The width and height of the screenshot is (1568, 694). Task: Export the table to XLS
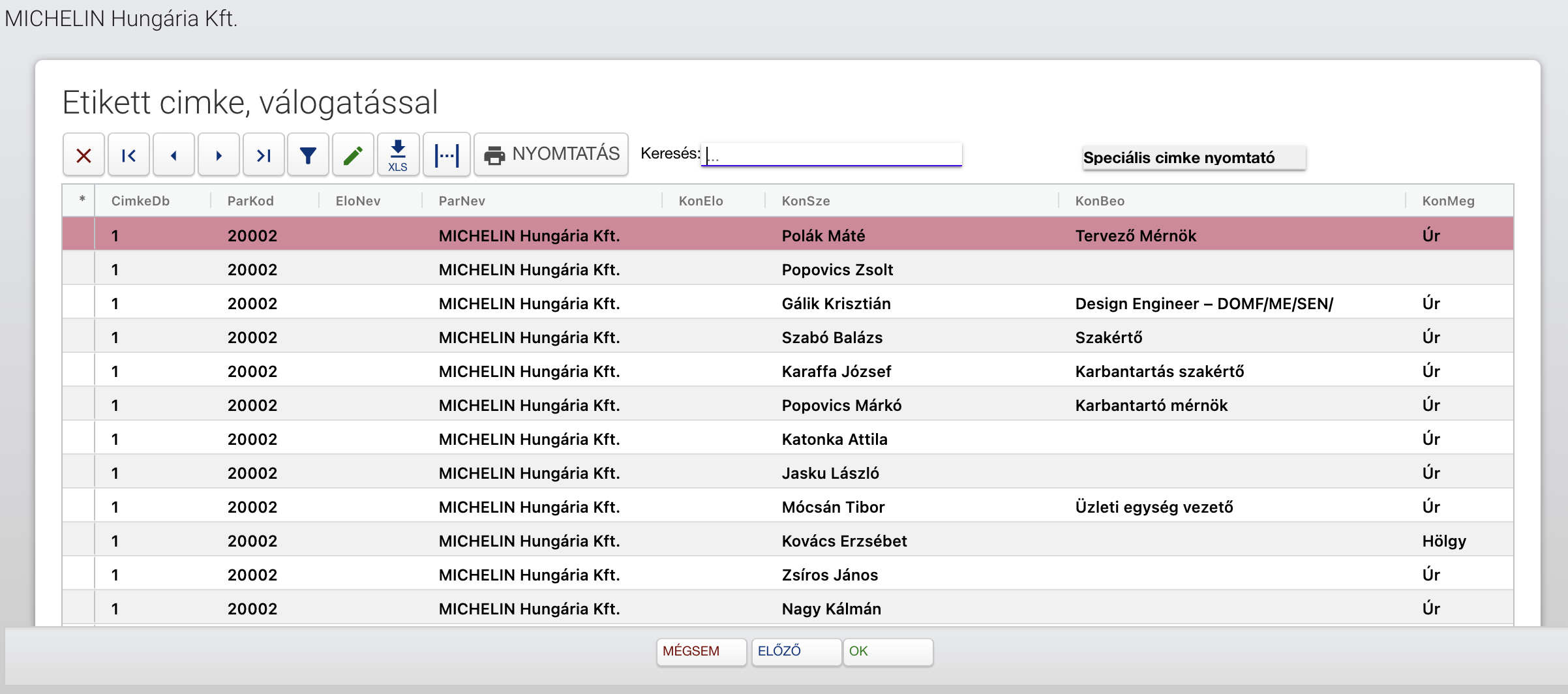coord(398,155)
